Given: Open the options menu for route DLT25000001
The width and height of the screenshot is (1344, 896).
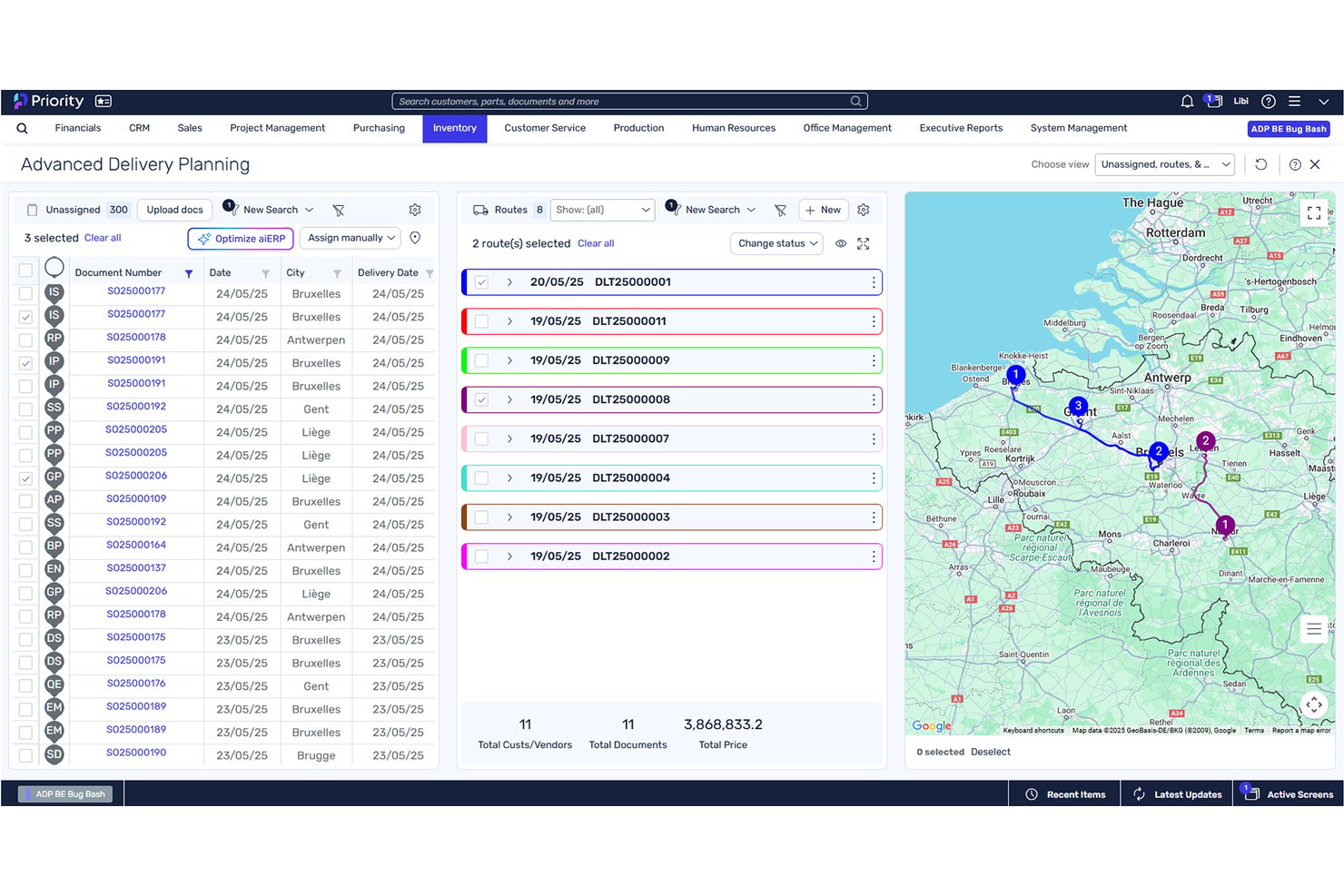Looking at the screenshot, I should click(x=874, y=282).
